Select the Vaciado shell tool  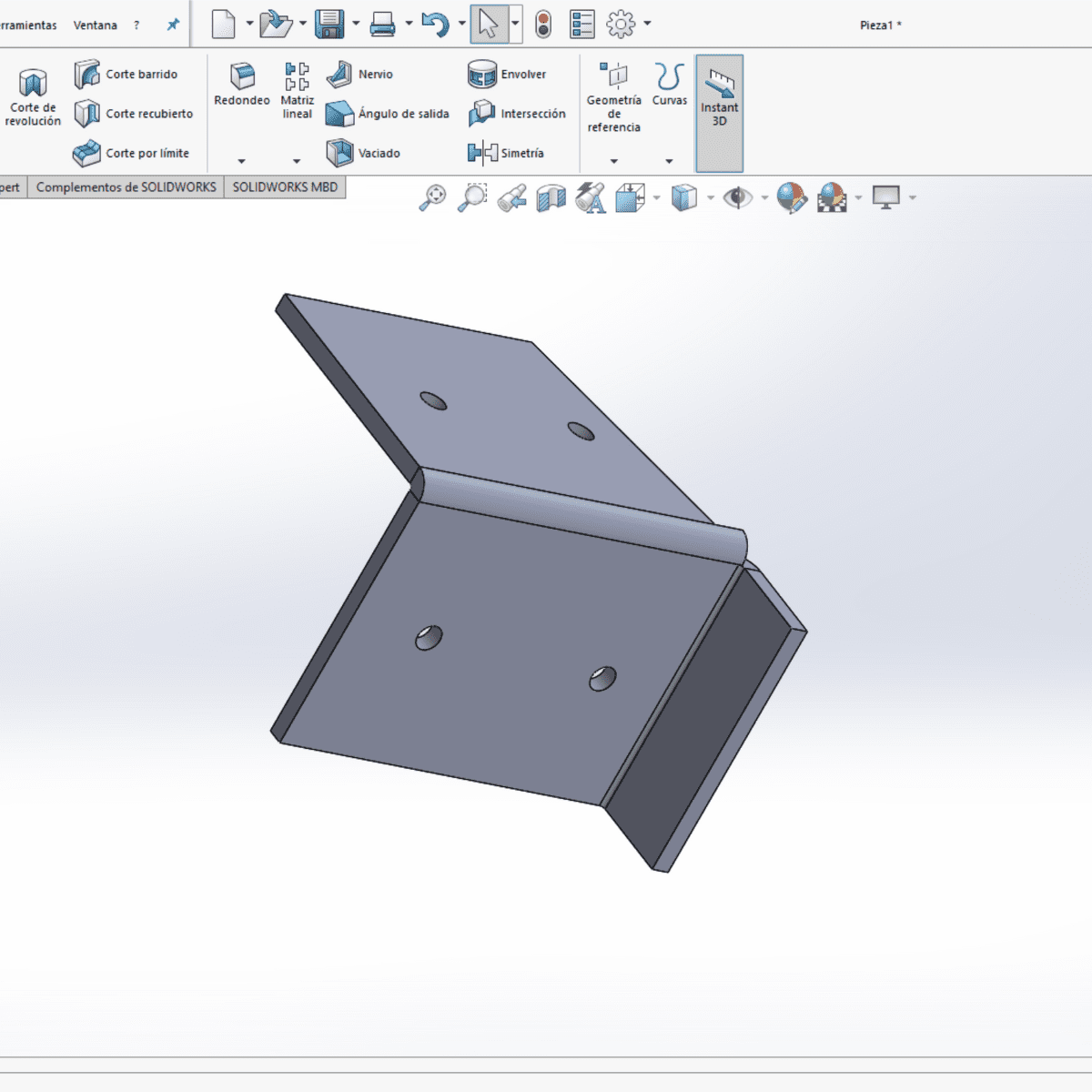coord(364,153)
